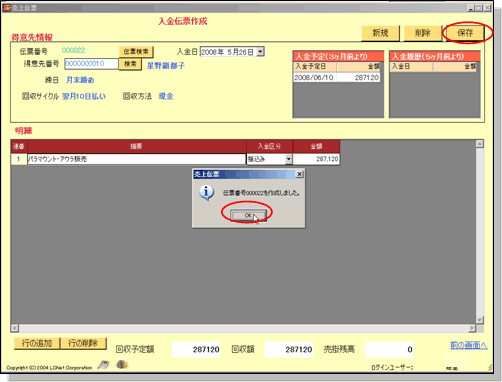This screenshot has width=502, height=382.
Task: Click the 伝票番号 value 000022
Action: pos(73,50)
